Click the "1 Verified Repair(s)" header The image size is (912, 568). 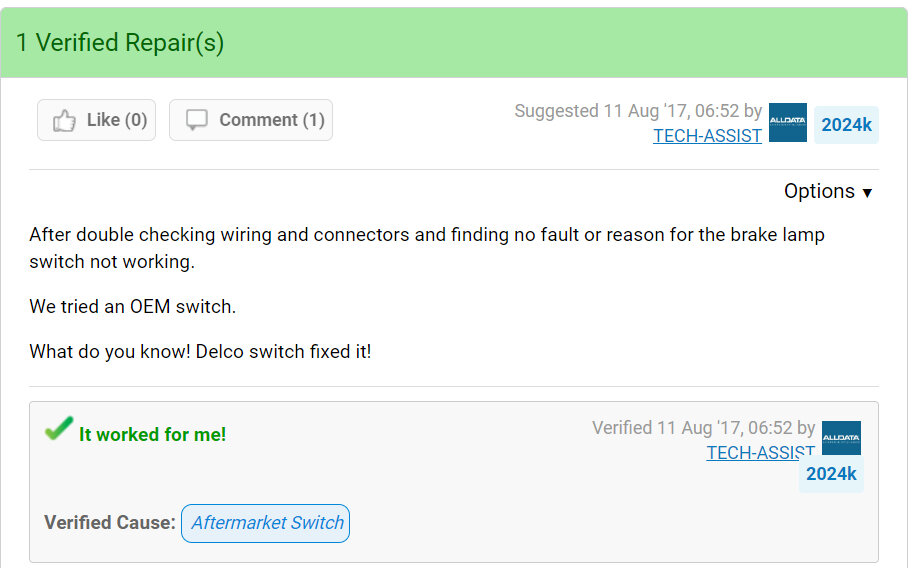120,43
